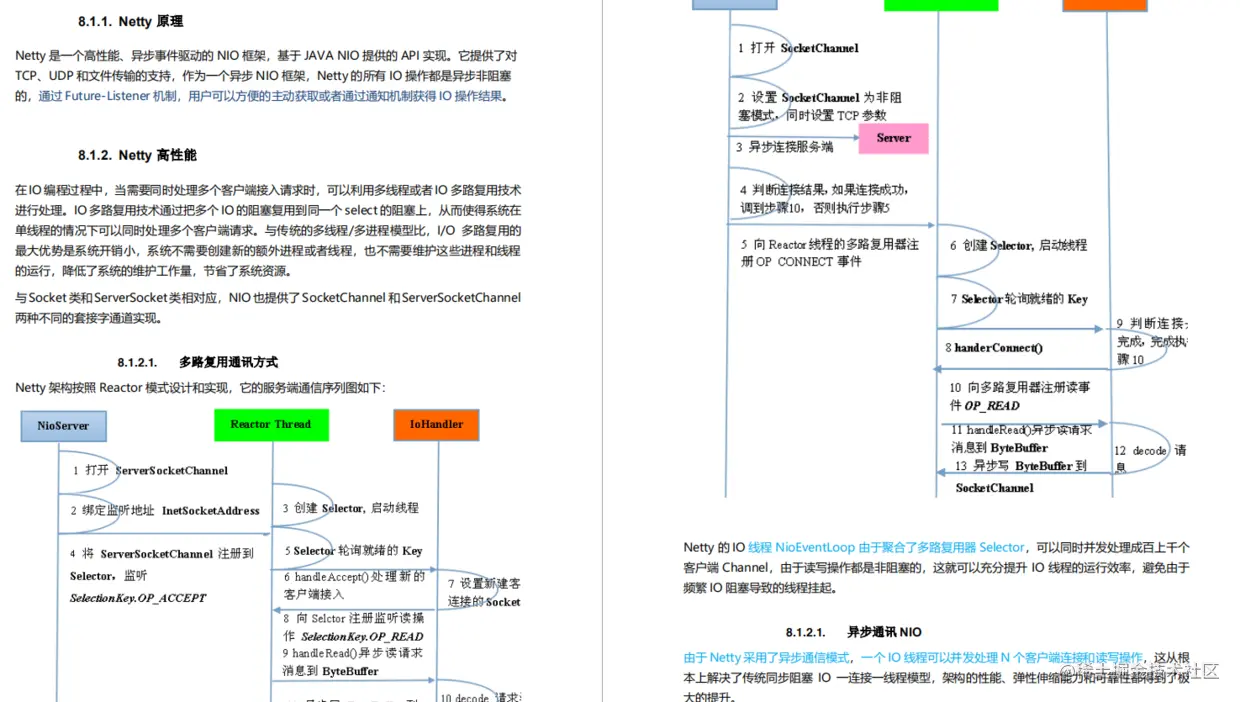The image size is (1240, 702).
Task: Click step "6 handleAccept() 处理新的"
Action: coord(354,576)
